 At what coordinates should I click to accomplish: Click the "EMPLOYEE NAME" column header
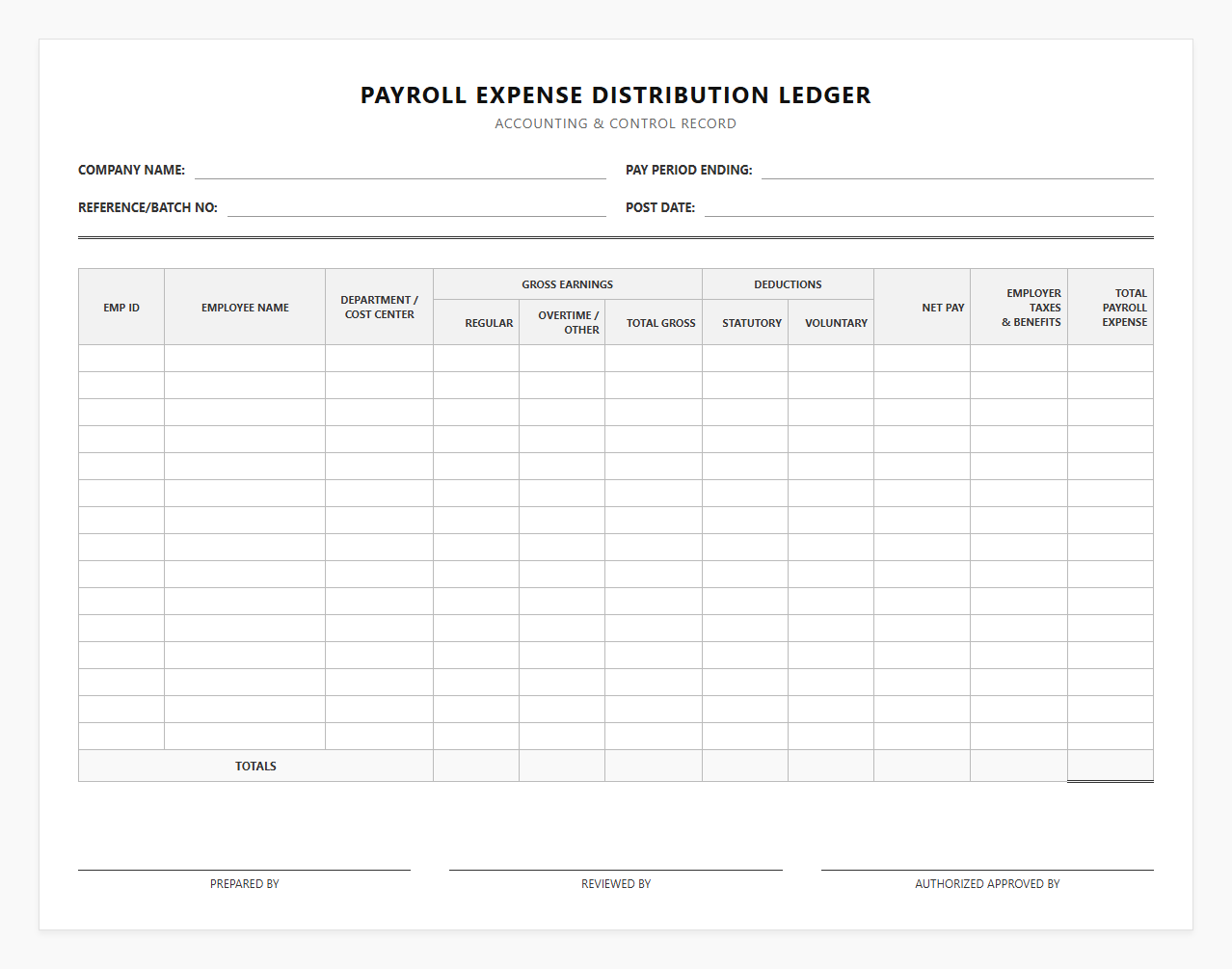[x=245, y=308]
